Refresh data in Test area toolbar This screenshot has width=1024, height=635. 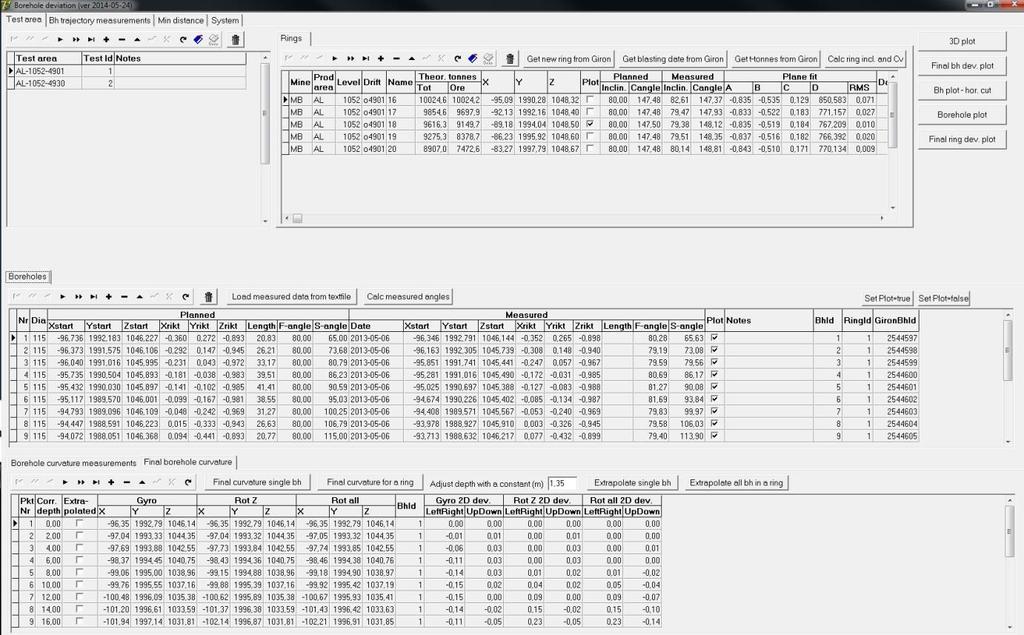[183, 40]
